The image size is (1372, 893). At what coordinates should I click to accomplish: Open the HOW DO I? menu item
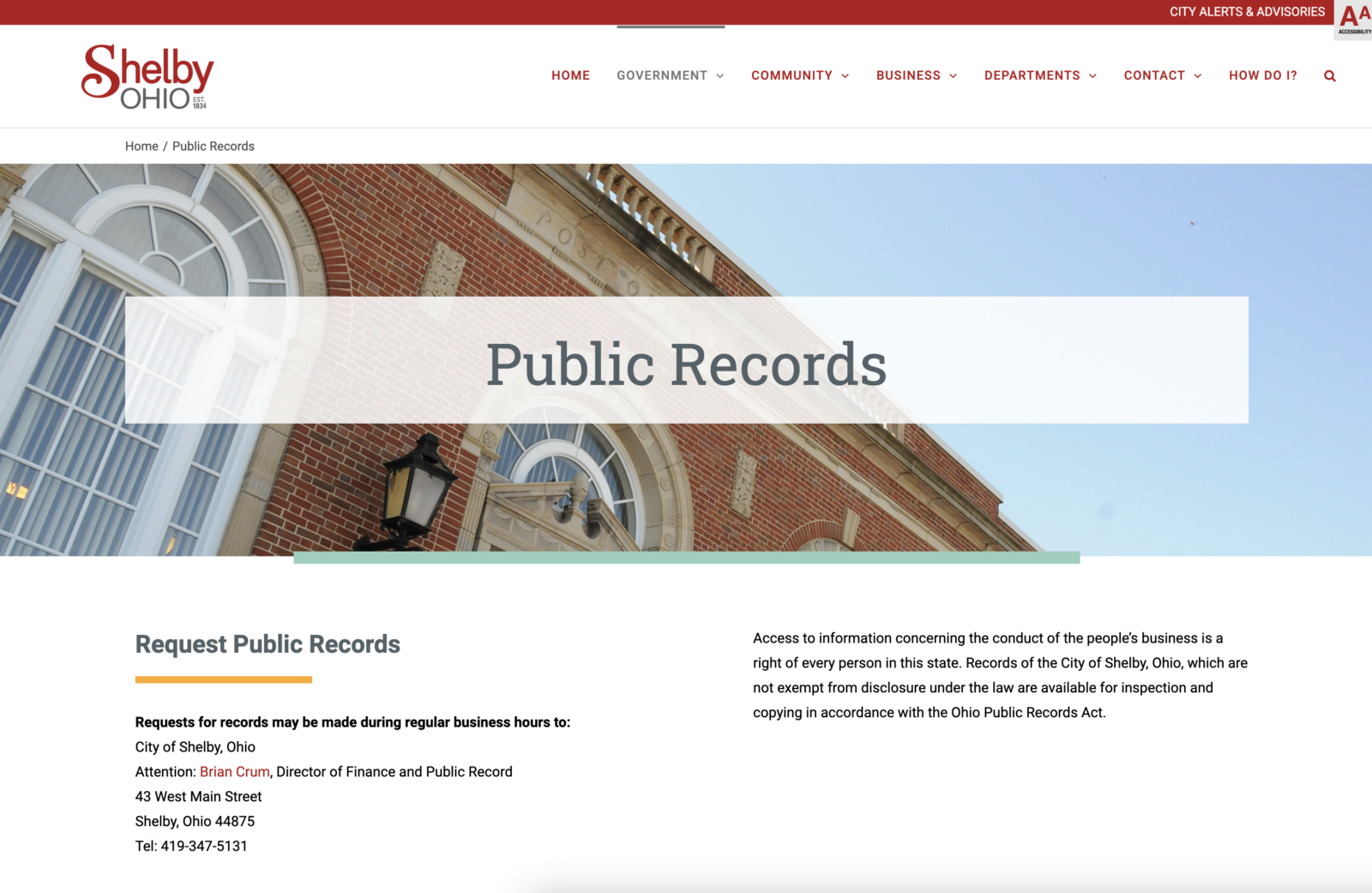1263,75
